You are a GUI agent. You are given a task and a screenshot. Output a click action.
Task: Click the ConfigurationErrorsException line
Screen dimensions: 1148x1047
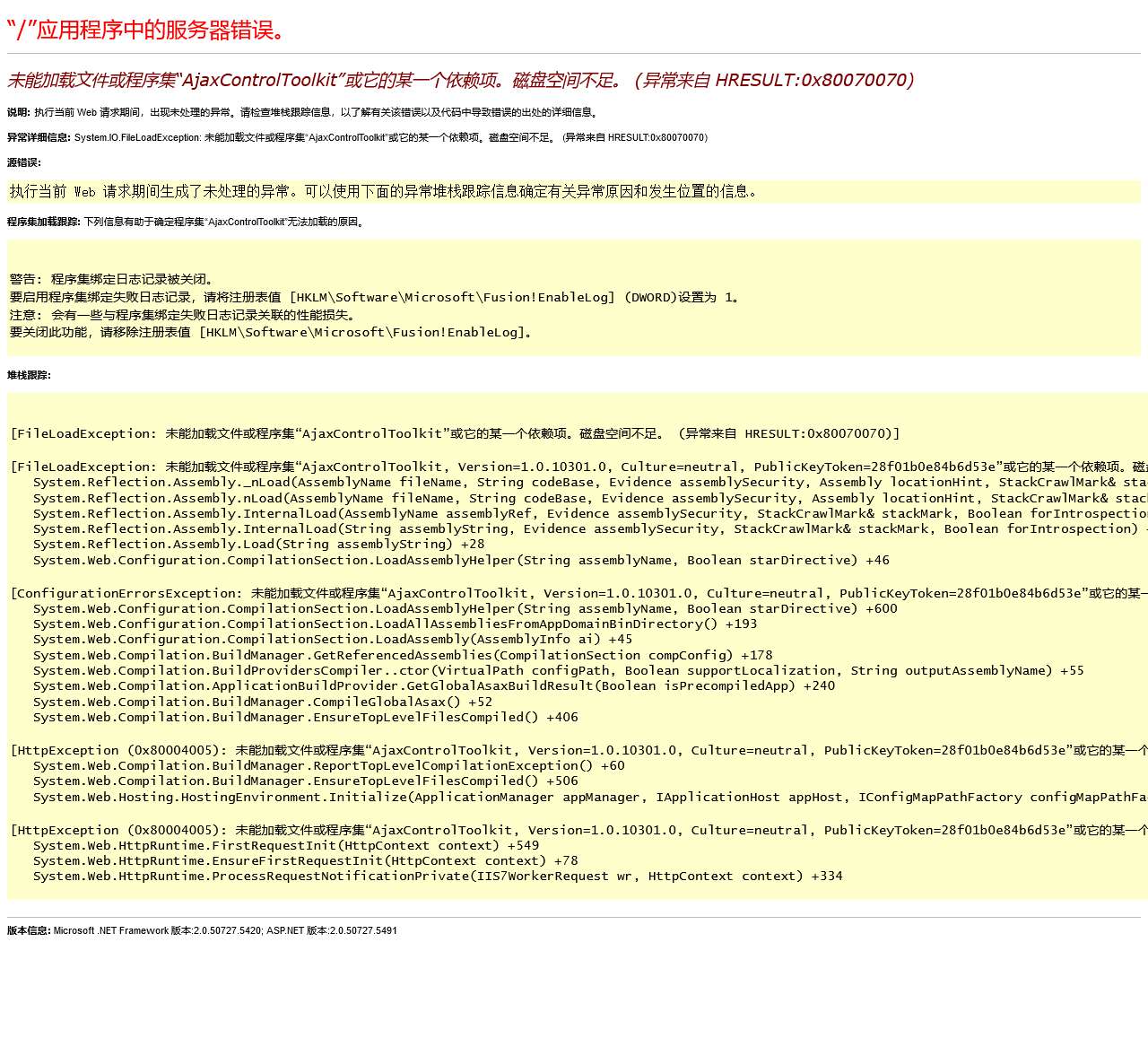[x=578, y=593]
